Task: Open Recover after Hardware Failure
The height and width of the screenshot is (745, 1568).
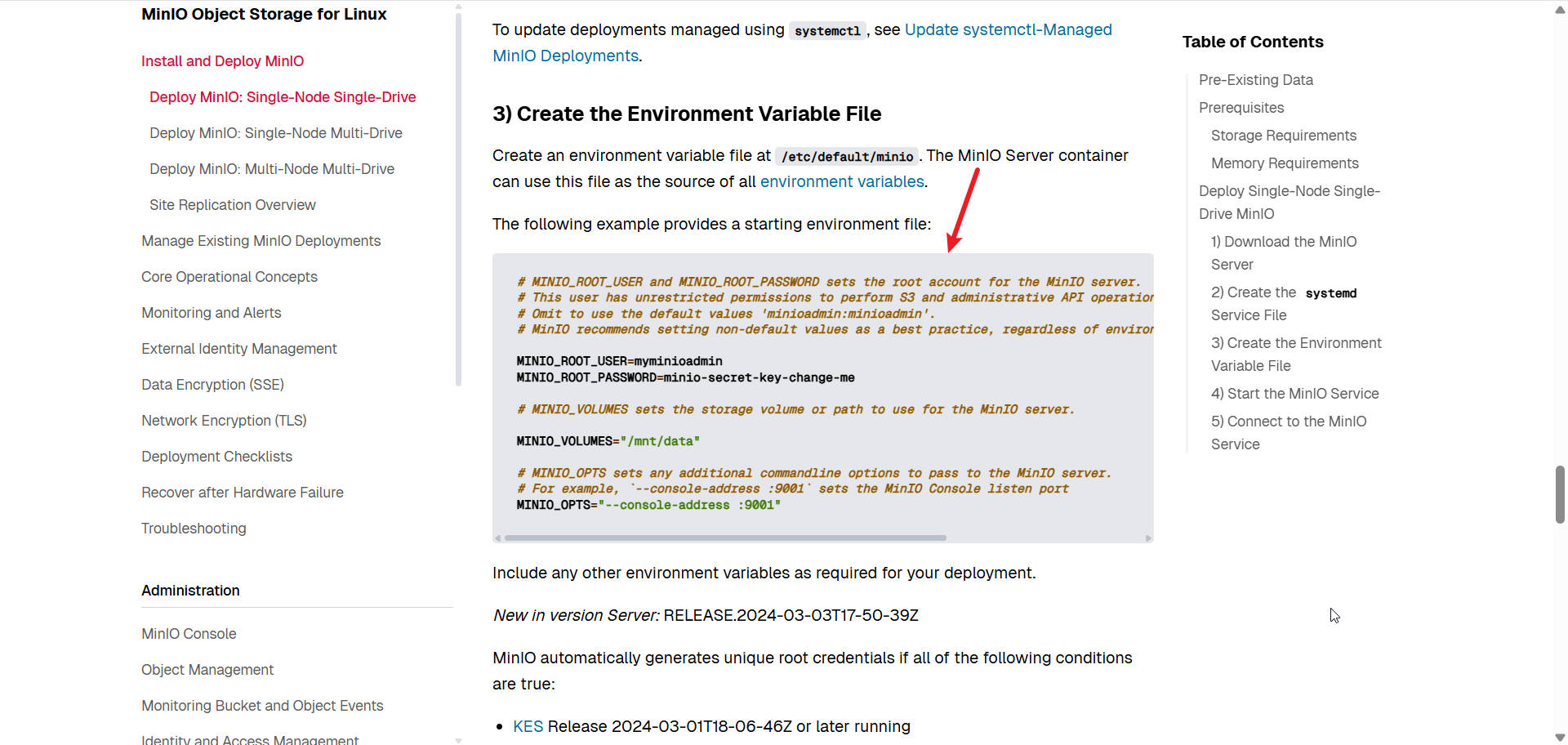Action: (243, 493)
